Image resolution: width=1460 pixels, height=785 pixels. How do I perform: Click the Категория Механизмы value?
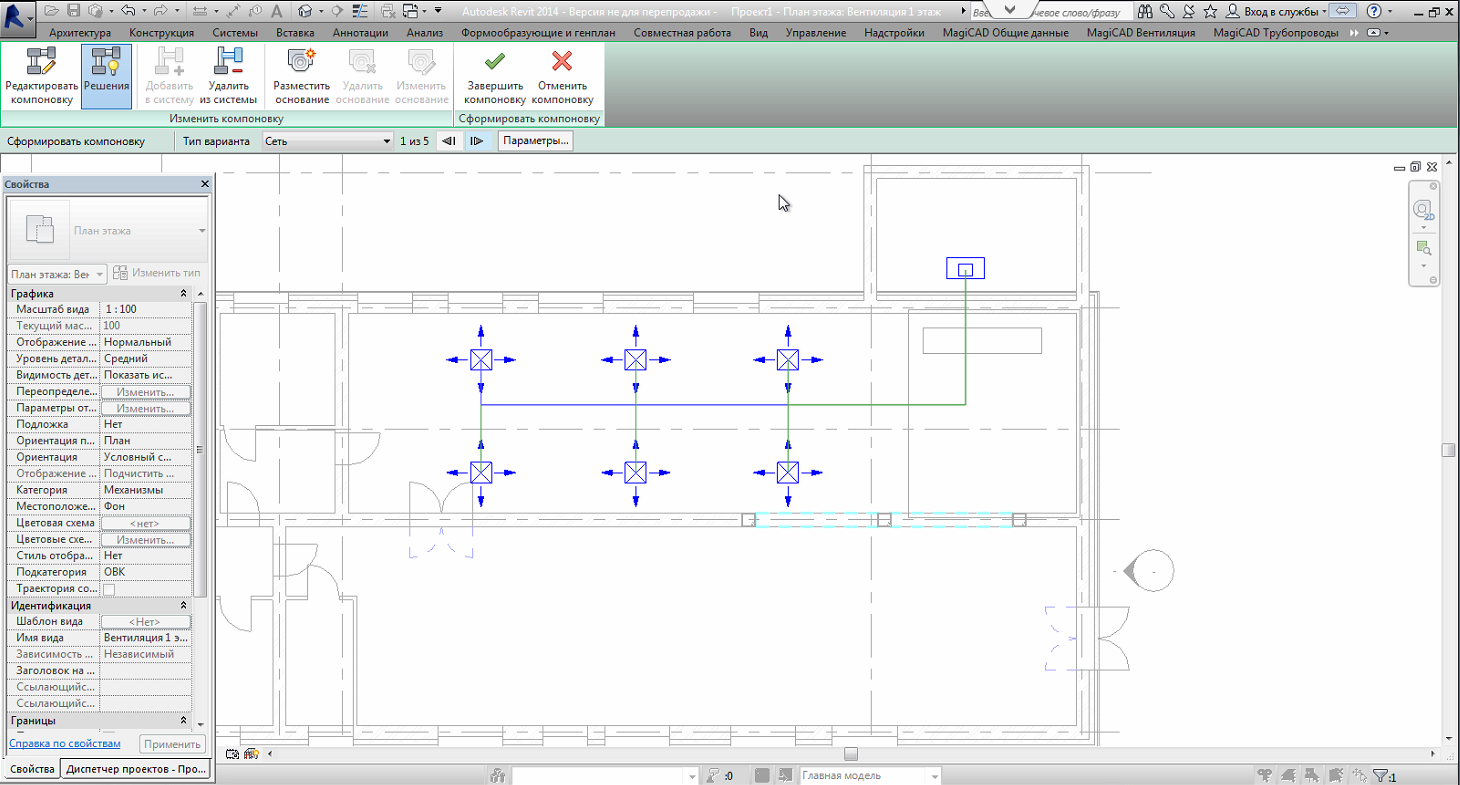click(x=146, y=491)
